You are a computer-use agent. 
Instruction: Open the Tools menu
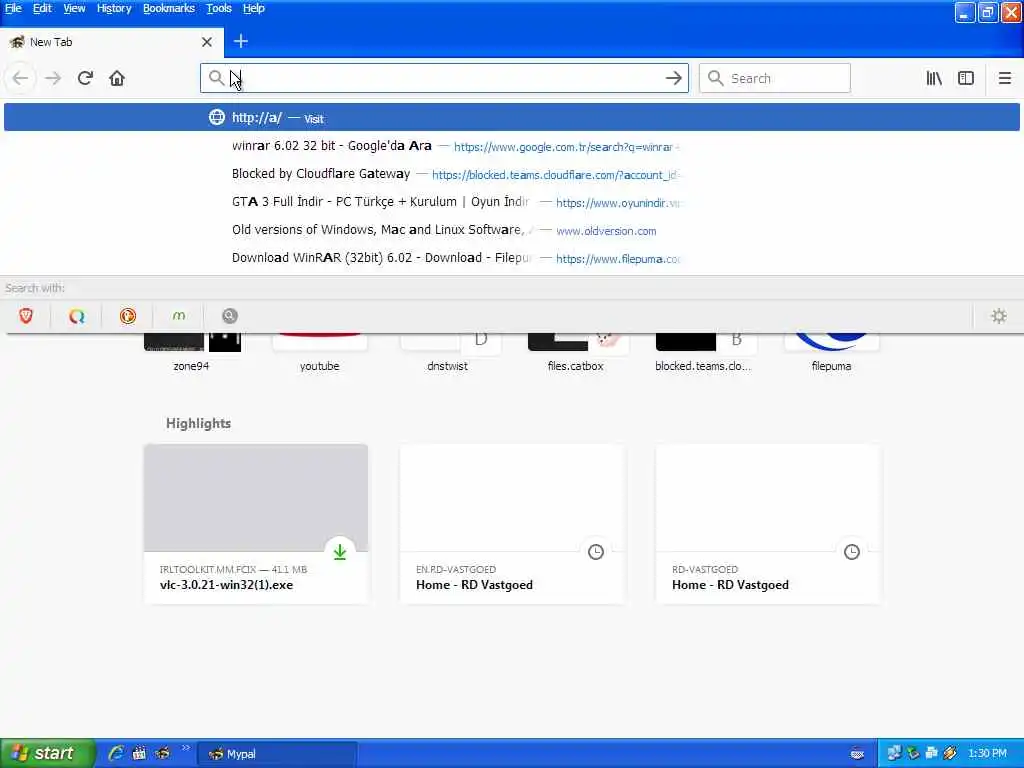pos(219,8)
